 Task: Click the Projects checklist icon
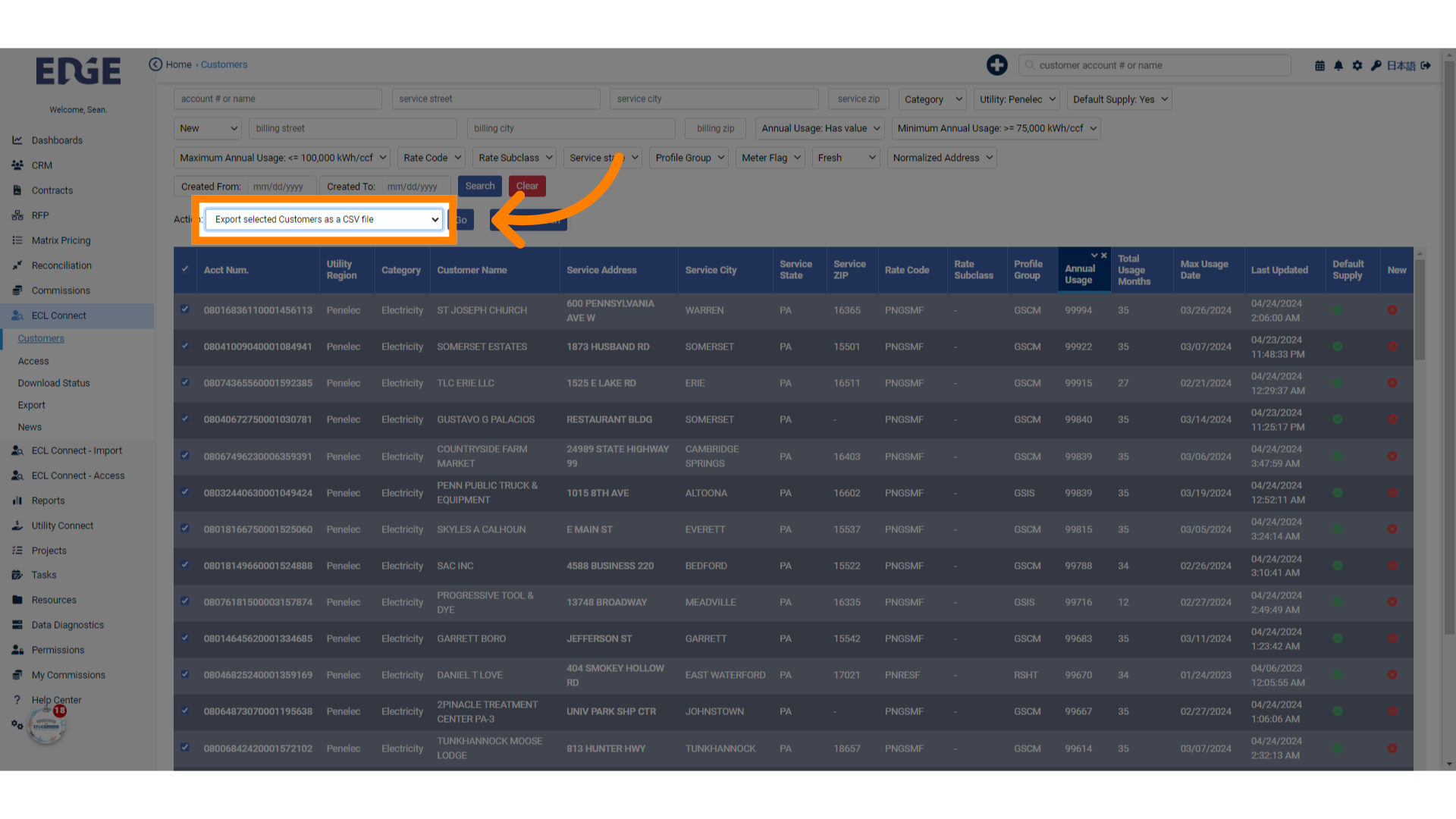pos(17,551)
